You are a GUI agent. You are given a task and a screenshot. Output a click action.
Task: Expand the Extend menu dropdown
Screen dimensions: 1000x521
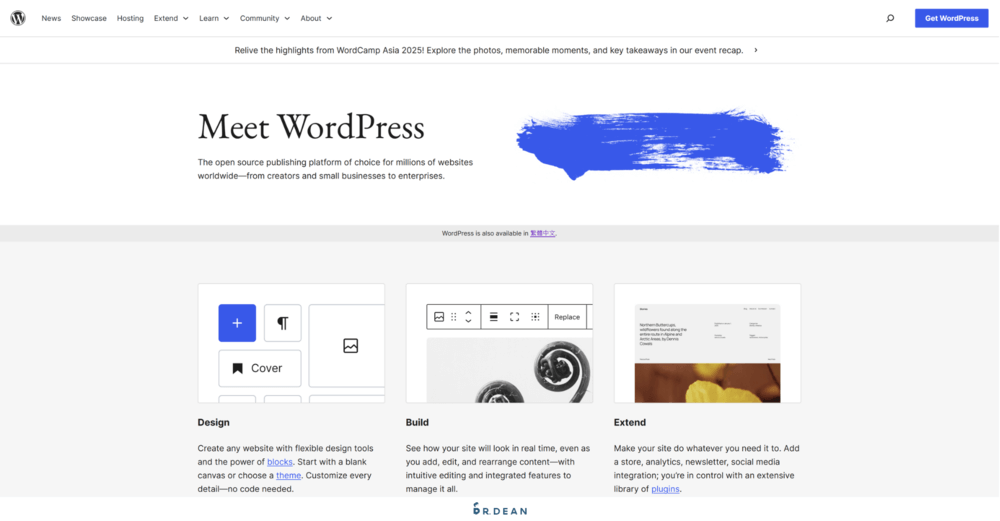pos(171,18)
